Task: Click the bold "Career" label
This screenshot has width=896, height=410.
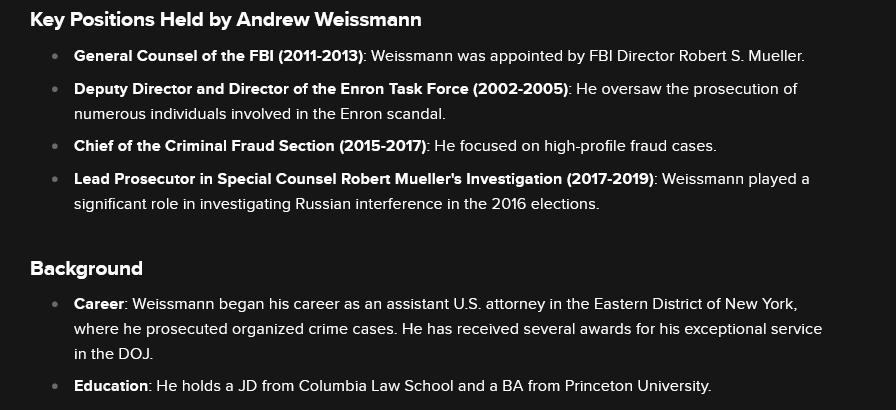Action: click(x=99, y=303)
